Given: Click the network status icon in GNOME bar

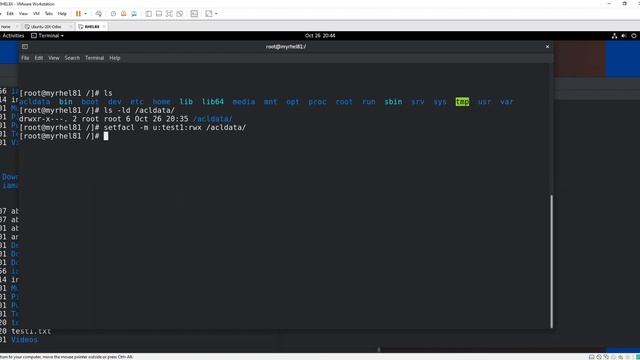Looking at the screenshot, I should coord(614,36).
